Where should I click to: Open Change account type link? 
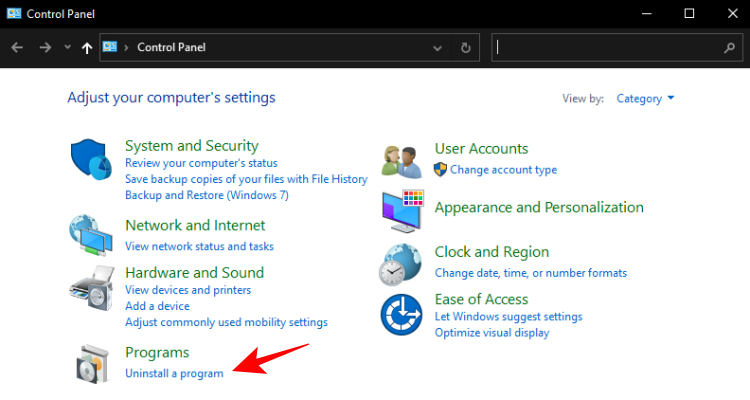click(x=503, y=170)
